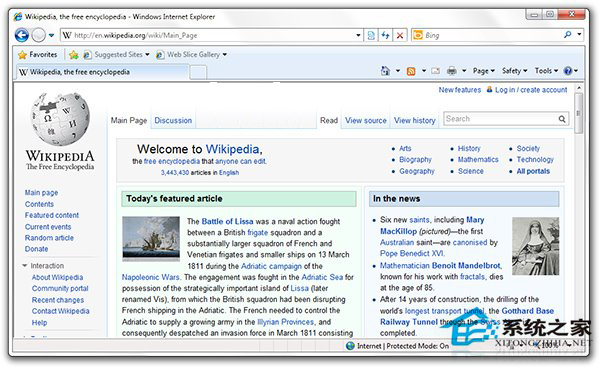Open the Help toolbar dropdown arrow
Viewport: 600px width, 367px height.
576,71
